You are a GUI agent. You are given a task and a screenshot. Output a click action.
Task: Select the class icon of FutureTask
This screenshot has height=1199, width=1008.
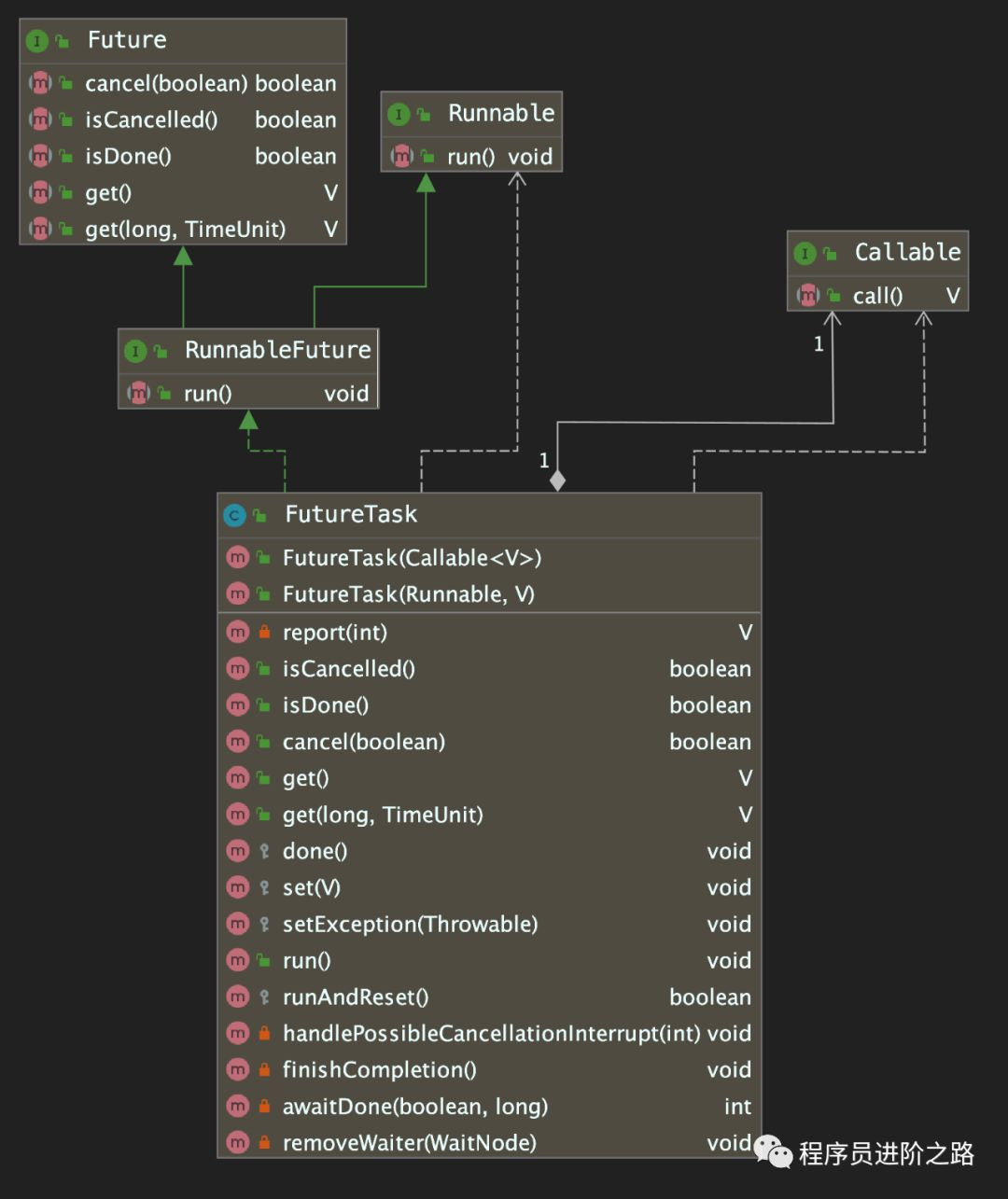pos(235,514)
